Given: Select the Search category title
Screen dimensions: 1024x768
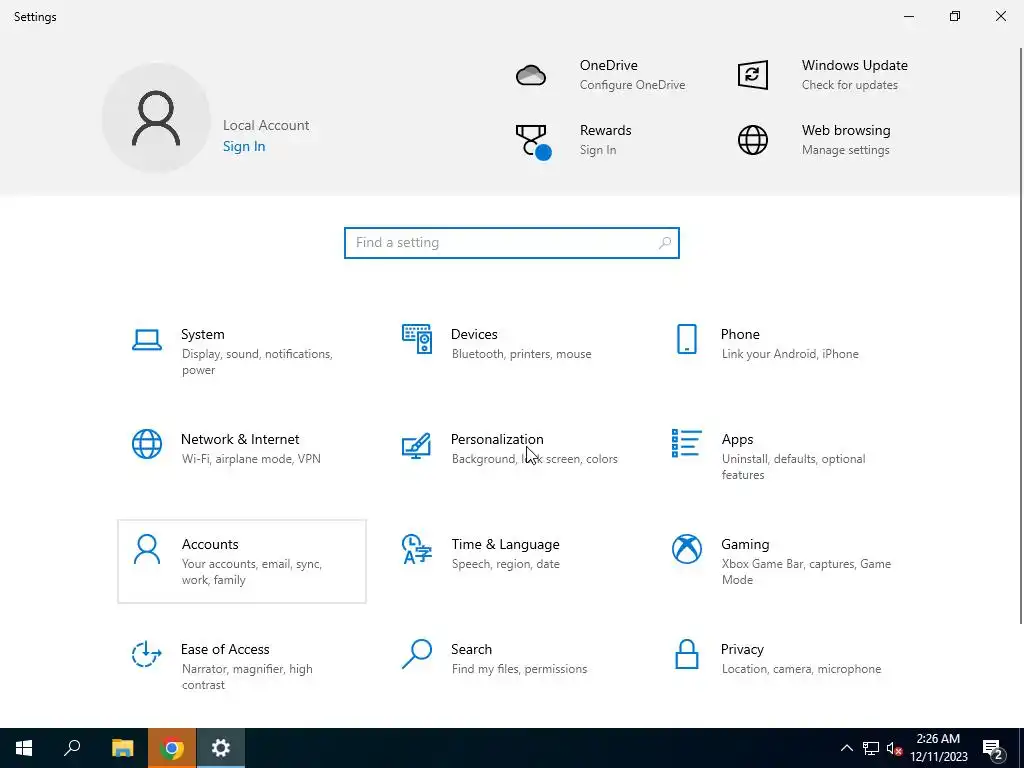Looking at the screenshot, I should (x=472, y=650).
